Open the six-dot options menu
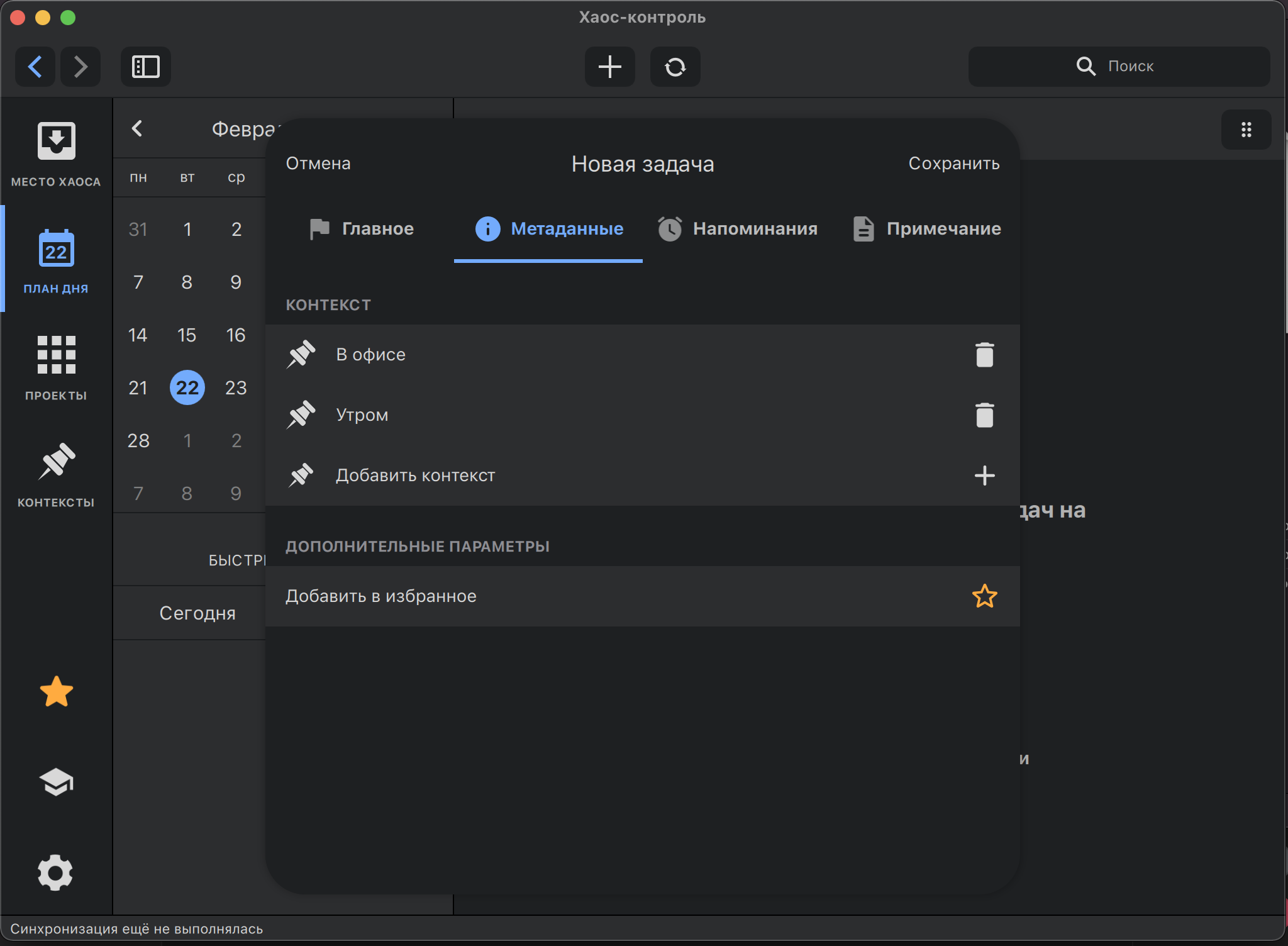This screenshot has height=946, width=1288. tap(1246, 130)
